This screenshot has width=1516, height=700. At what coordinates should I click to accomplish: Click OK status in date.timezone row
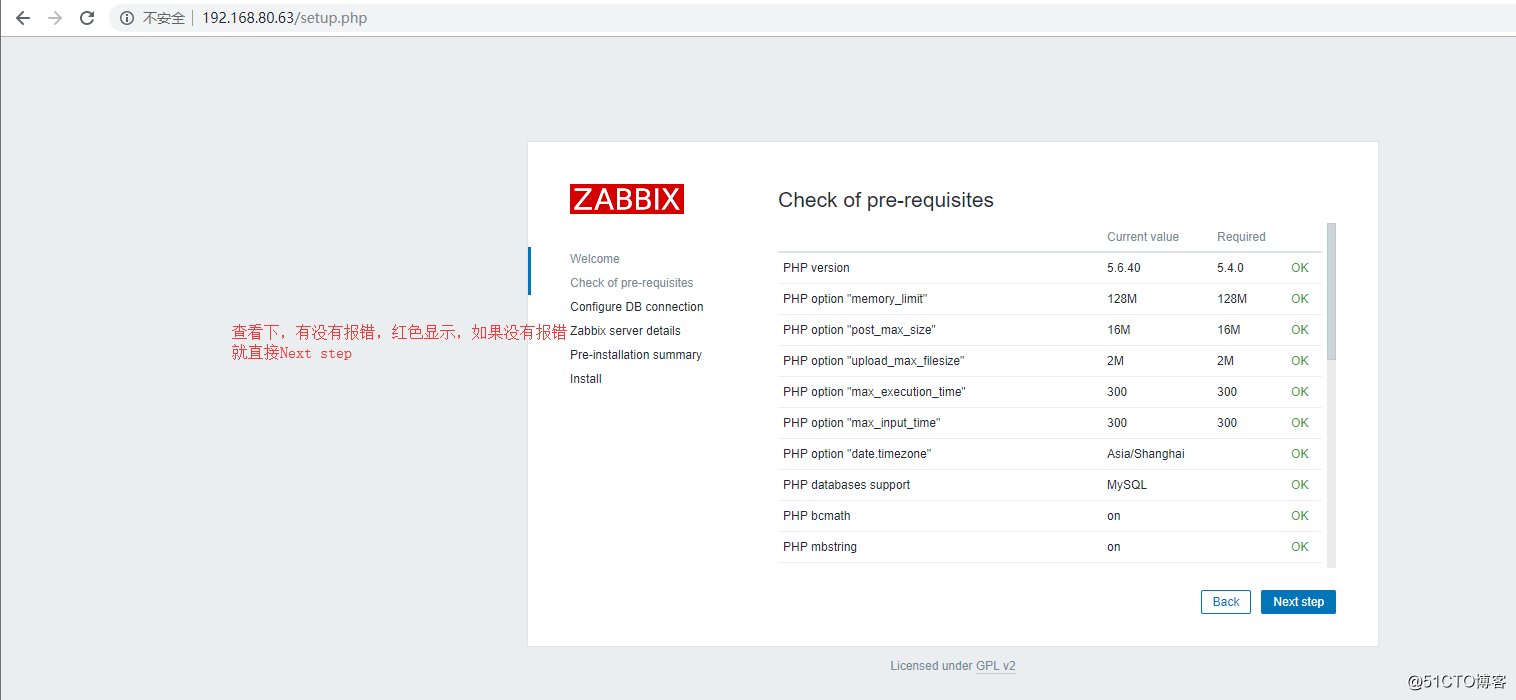pos(1299,454)
